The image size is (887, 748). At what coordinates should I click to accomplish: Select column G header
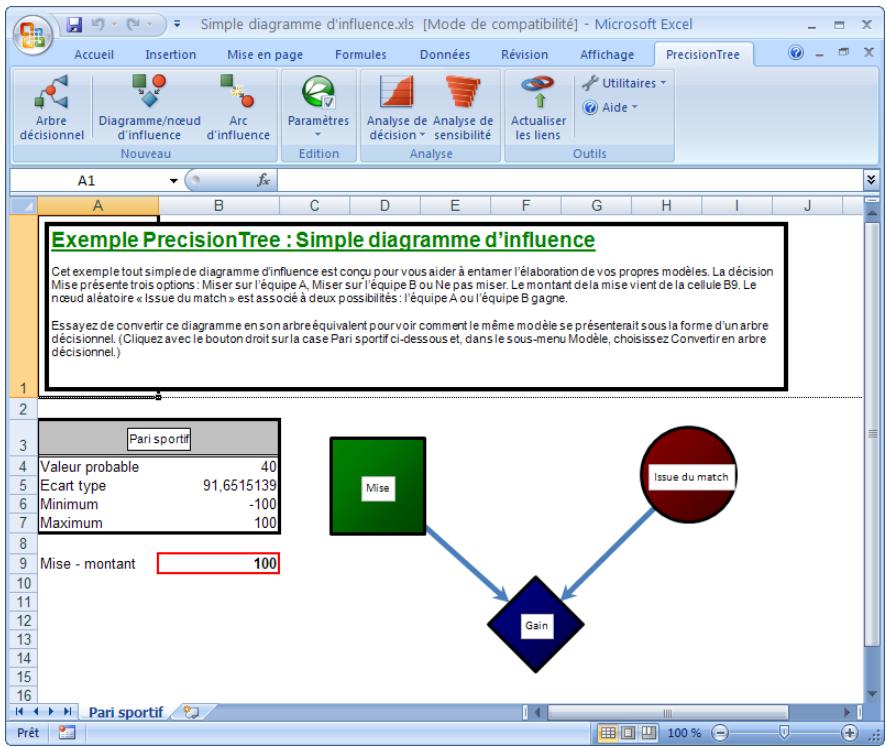click(x=596, y=205)
